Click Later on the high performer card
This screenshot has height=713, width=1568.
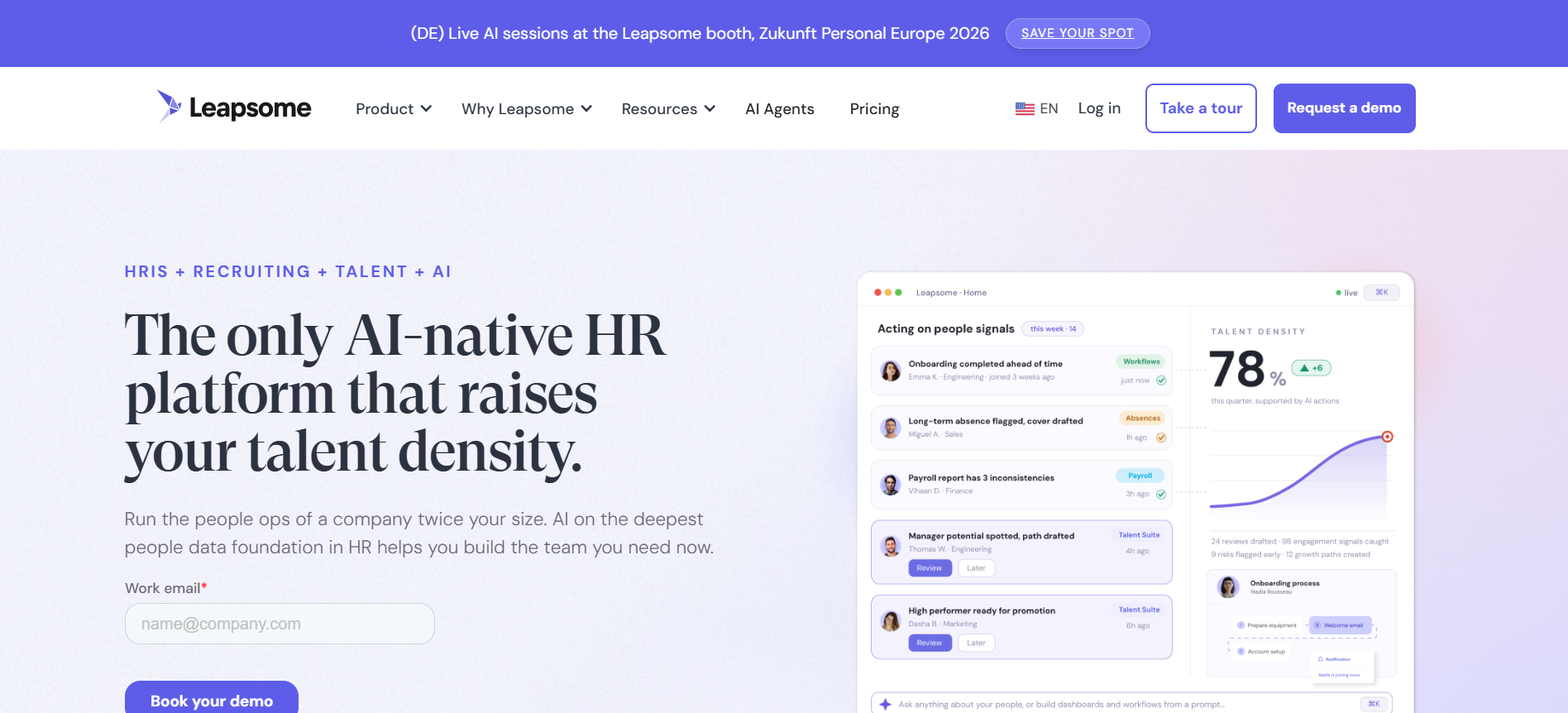pyautogui.click(x=976, y=643)
